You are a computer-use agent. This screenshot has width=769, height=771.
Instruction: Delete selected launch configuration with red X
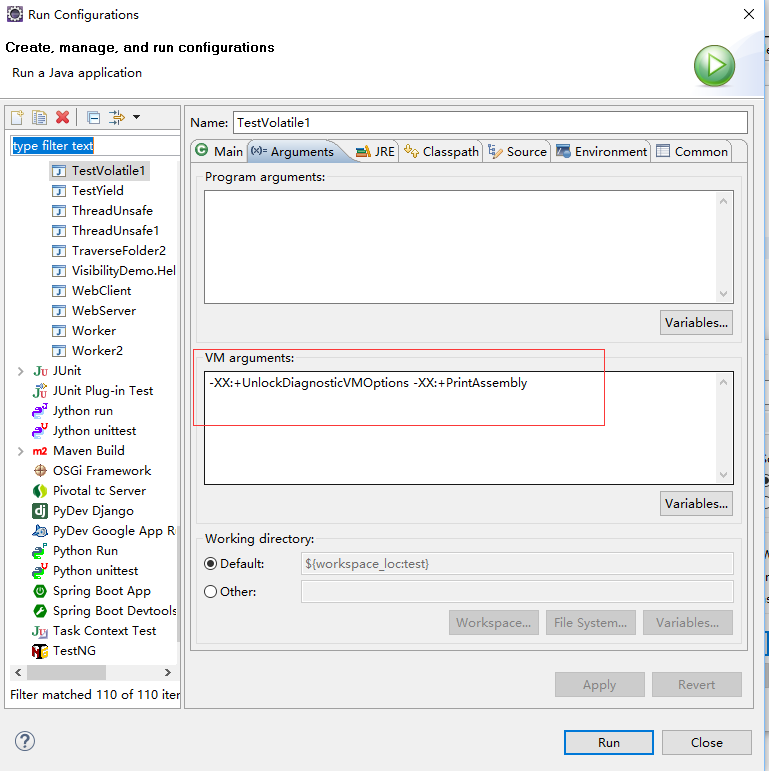tap(62, 118)
